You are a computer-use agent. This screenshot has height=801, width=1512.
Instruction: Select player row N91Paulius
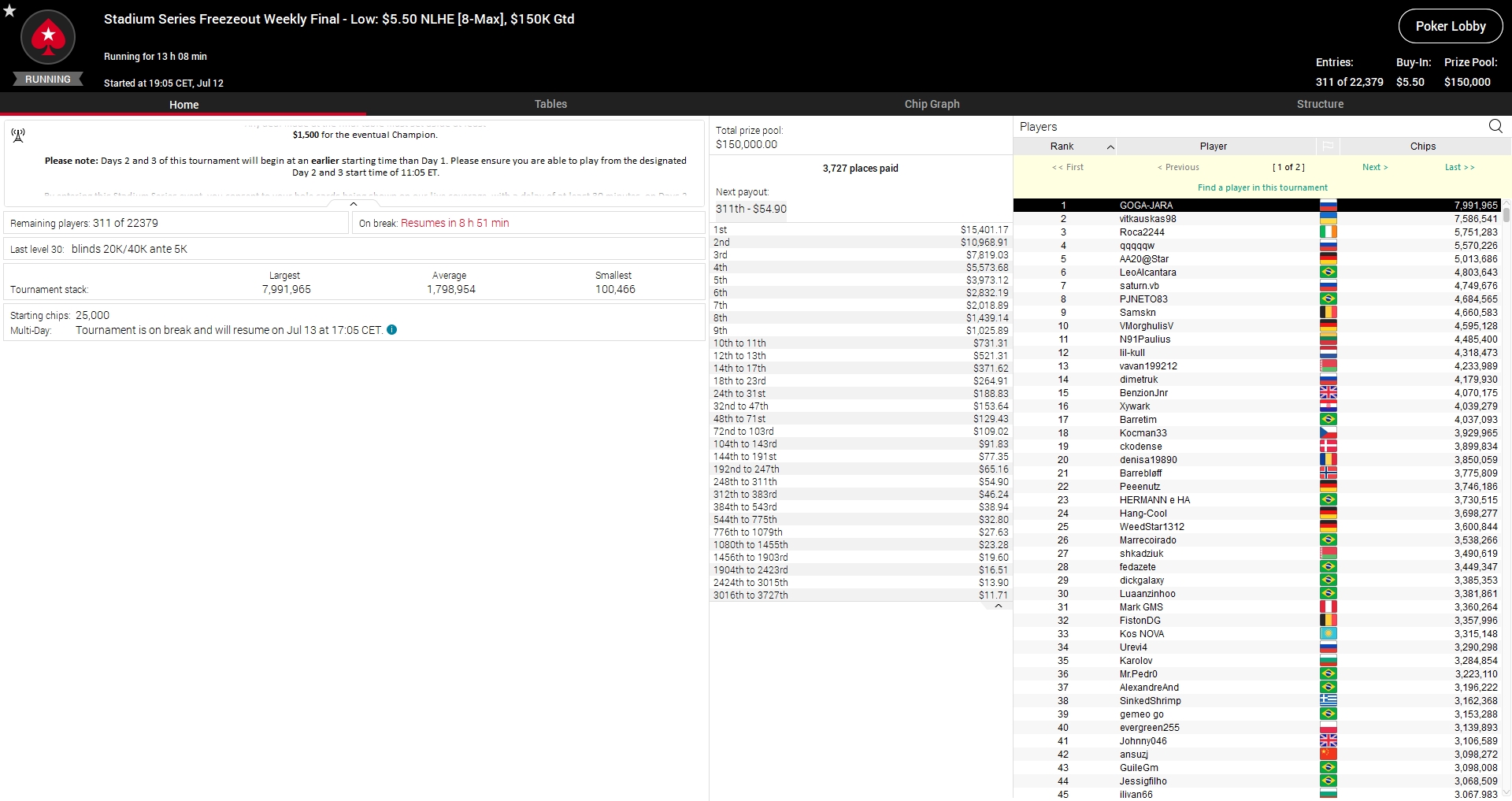coord(1257,339)
